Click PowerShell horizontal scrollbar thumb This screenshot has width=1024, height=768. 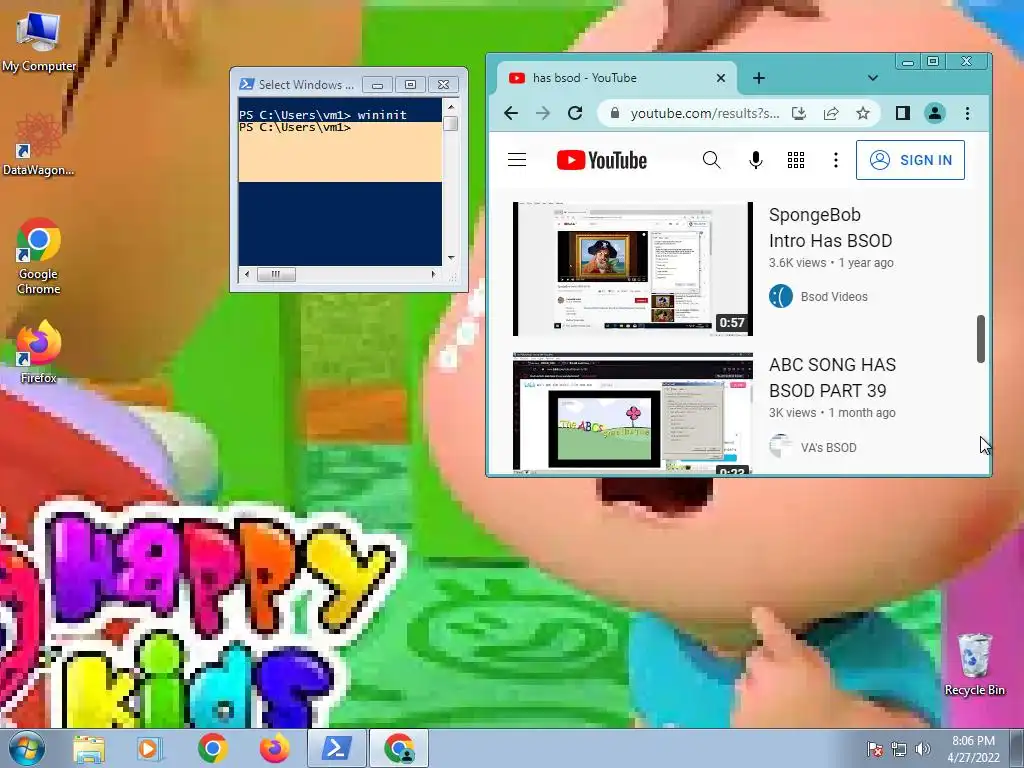(276, 274)
